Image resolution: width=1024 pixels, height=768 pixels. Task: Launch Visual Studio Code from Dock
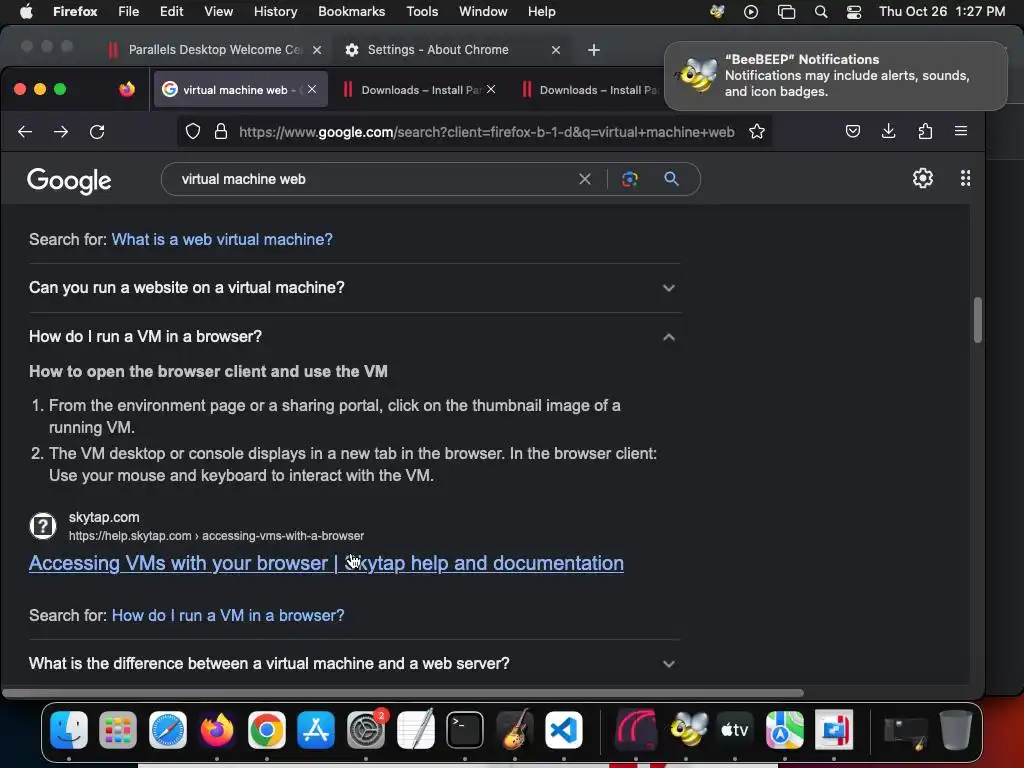[564, 729]
